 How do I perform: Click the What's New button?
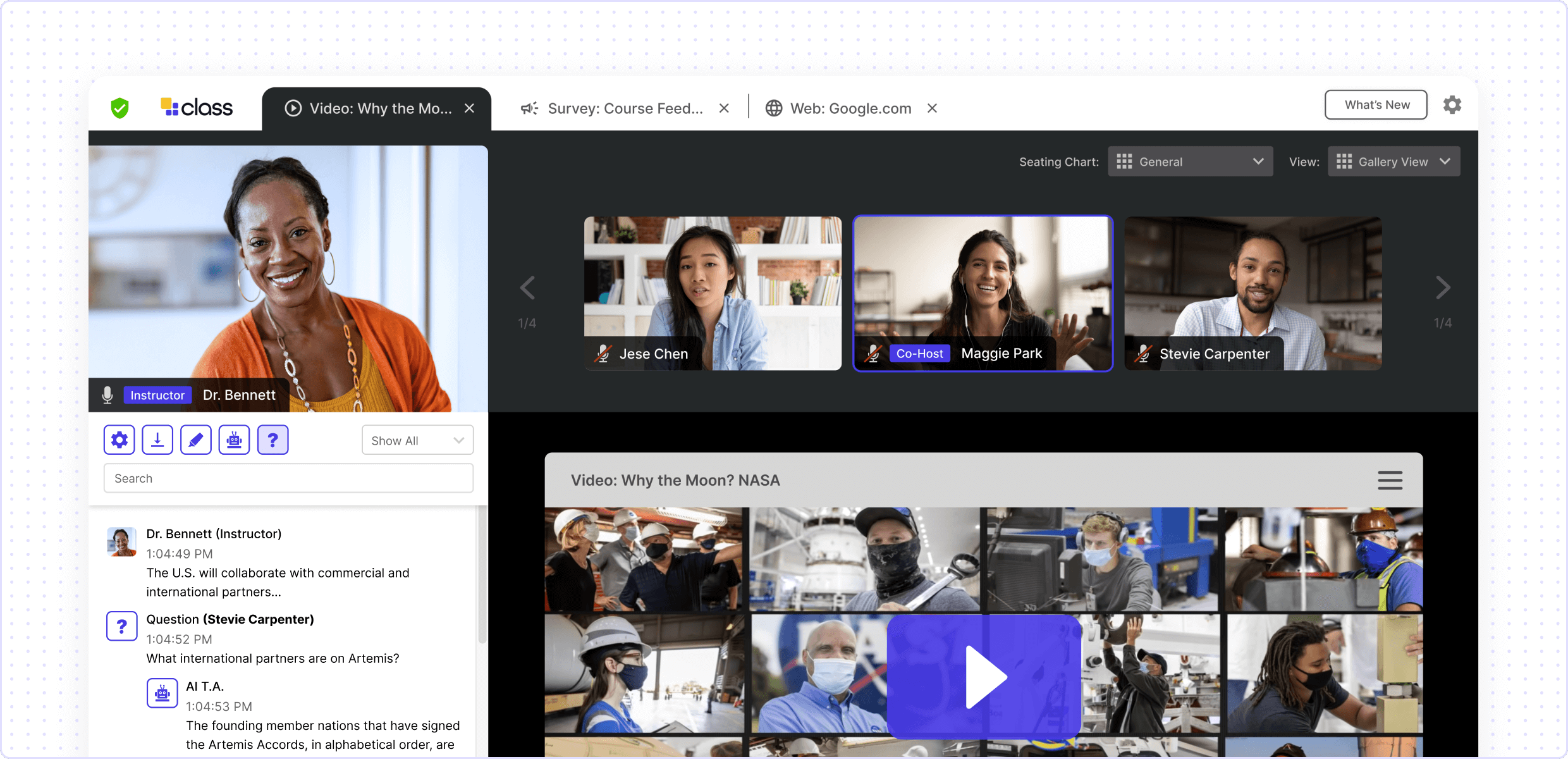1376,105
